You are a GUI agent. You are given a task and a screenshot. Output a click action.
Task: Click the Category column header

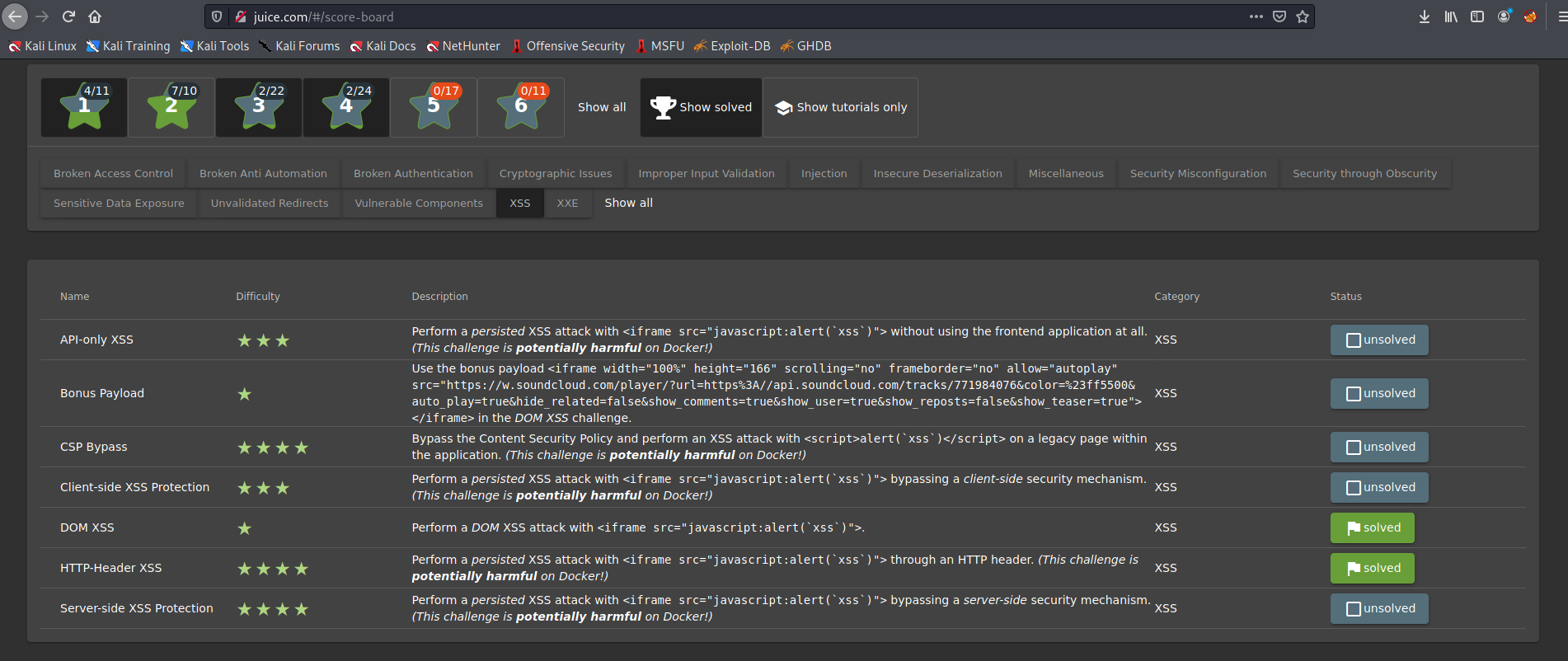pyautogui.click(x=1177, y=297)
